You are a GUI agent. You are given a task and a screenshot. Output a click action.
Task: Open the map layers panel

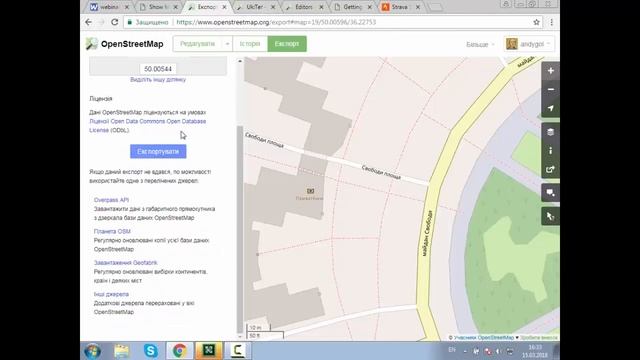pyautogui.click(x=550, y=132)
